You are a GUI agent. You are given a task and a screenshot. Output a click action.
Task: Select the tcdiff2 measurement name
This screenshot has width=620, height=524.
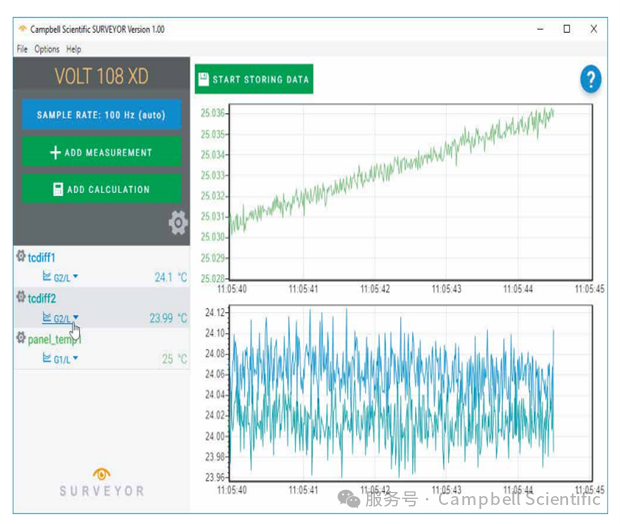[42, 298]
